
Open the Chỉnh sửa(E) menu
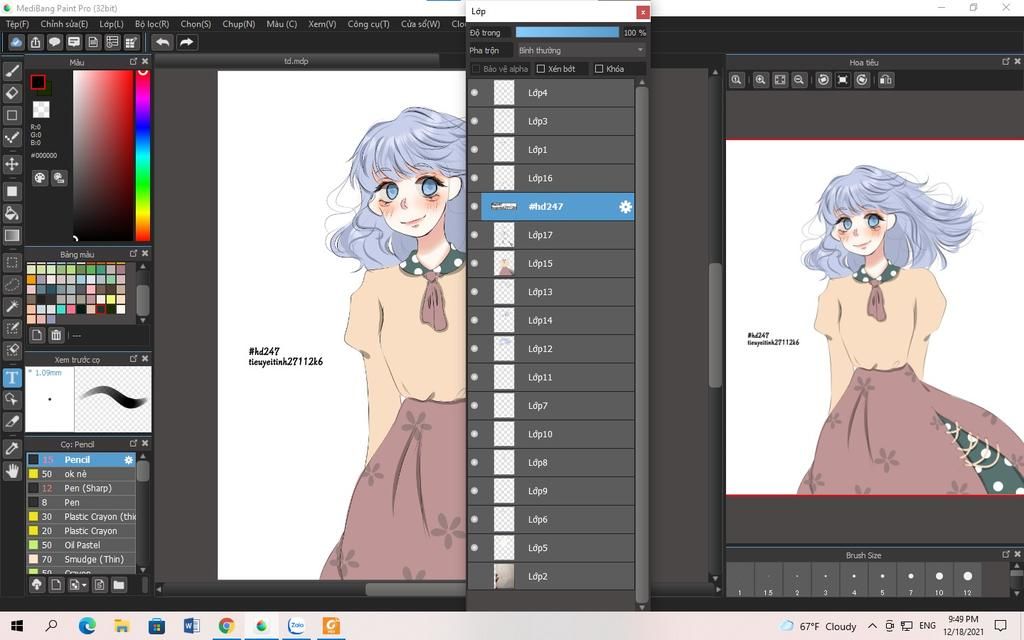click(x=64, y=24)
